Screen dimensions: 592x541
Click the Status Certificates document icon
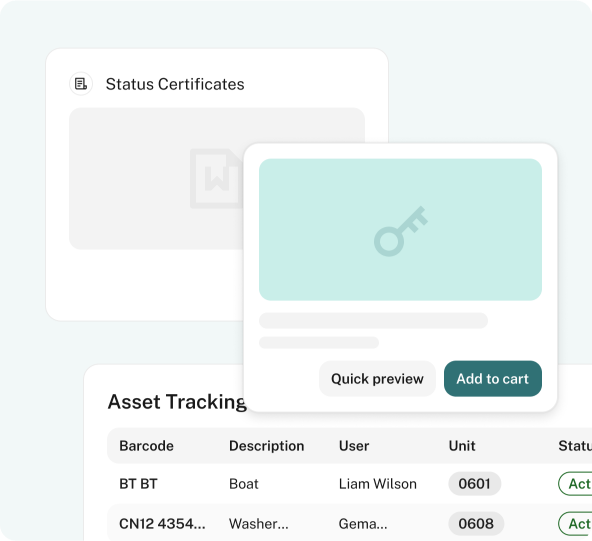pos(81,83)
